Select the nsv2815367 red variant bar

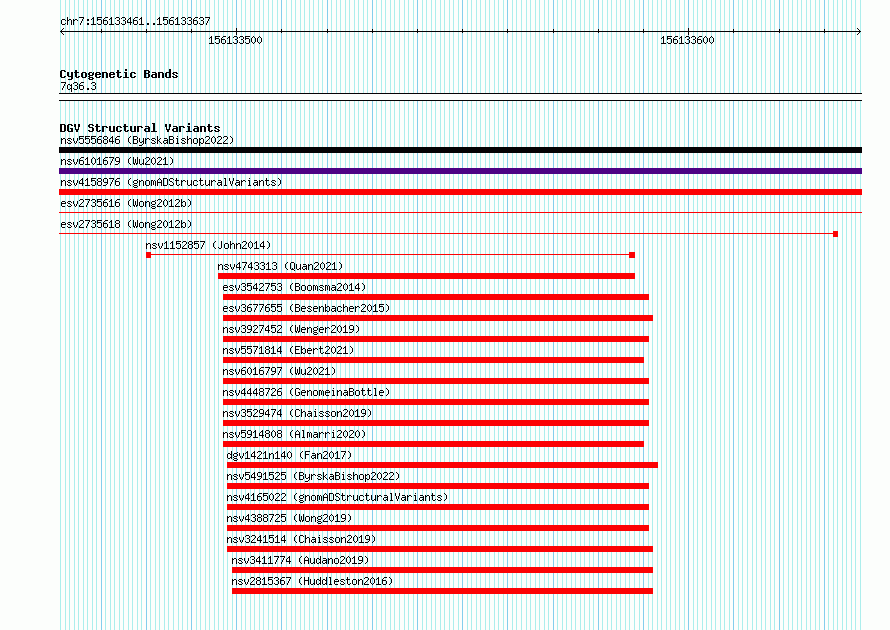[x=443, y=591]
